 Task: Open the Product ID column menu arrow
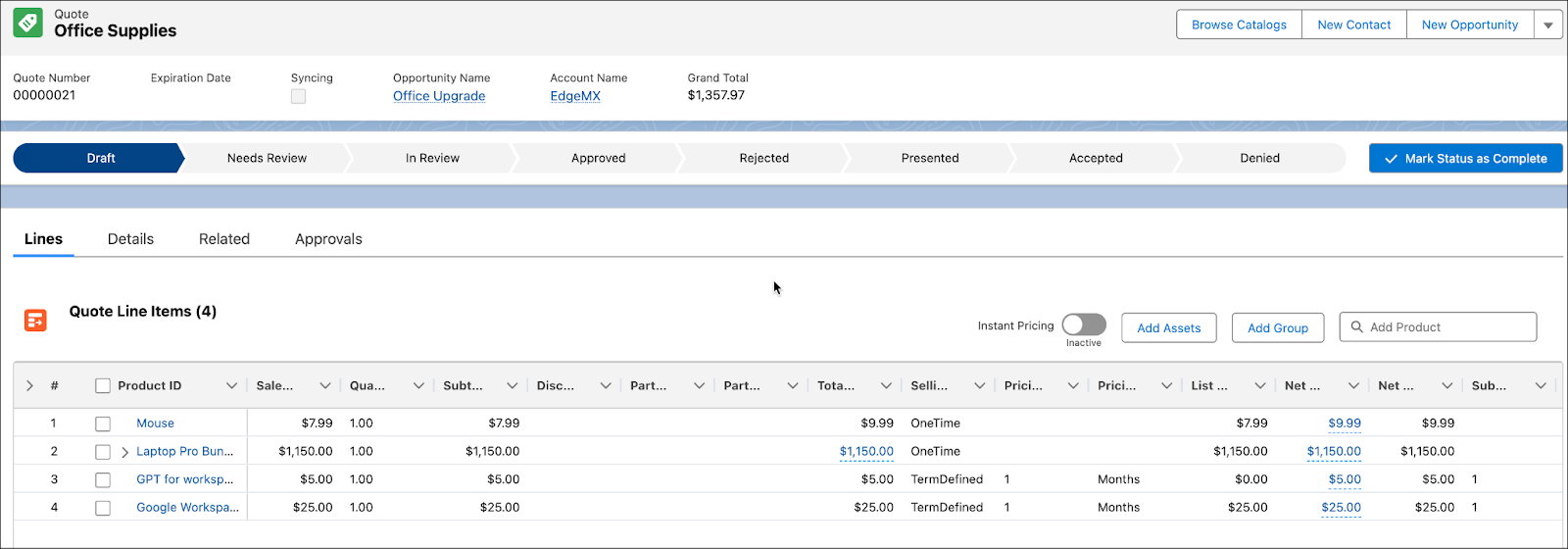pyautogui.click(x=231, y=386)
